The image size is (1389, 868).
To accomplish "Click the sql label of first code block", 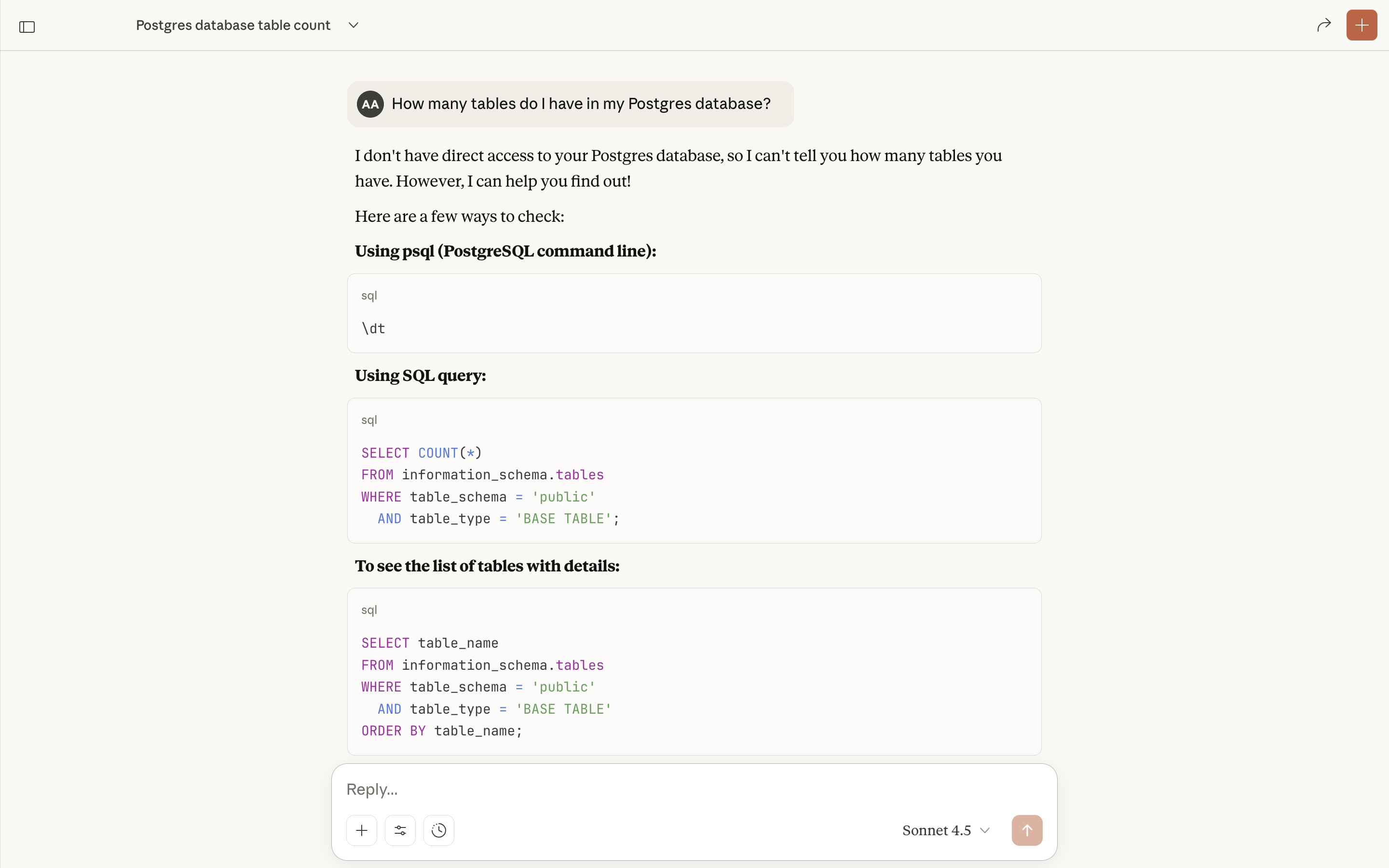I will [x=369, y=296].
